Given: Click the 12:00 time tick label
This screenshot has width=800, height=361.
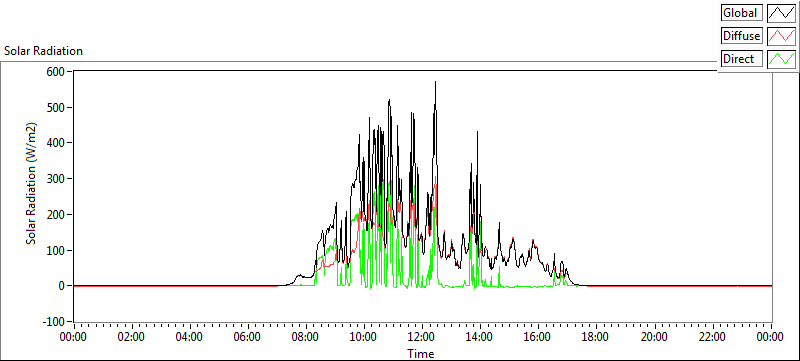Looking at the screenshot, I should (x=422, y=337).
